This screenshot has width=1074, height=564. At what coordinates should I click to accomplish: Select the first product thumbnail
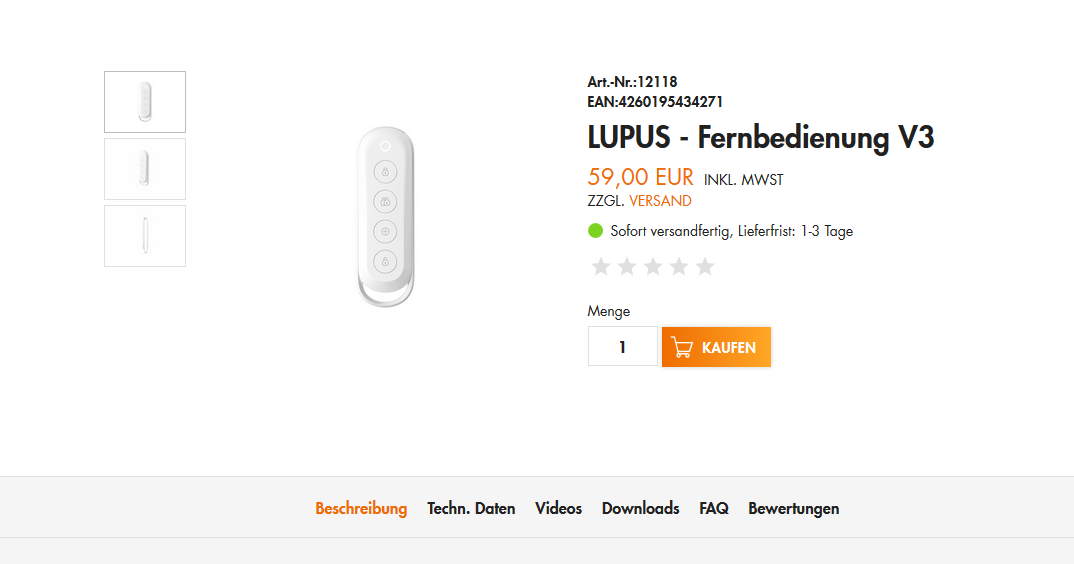145,102
